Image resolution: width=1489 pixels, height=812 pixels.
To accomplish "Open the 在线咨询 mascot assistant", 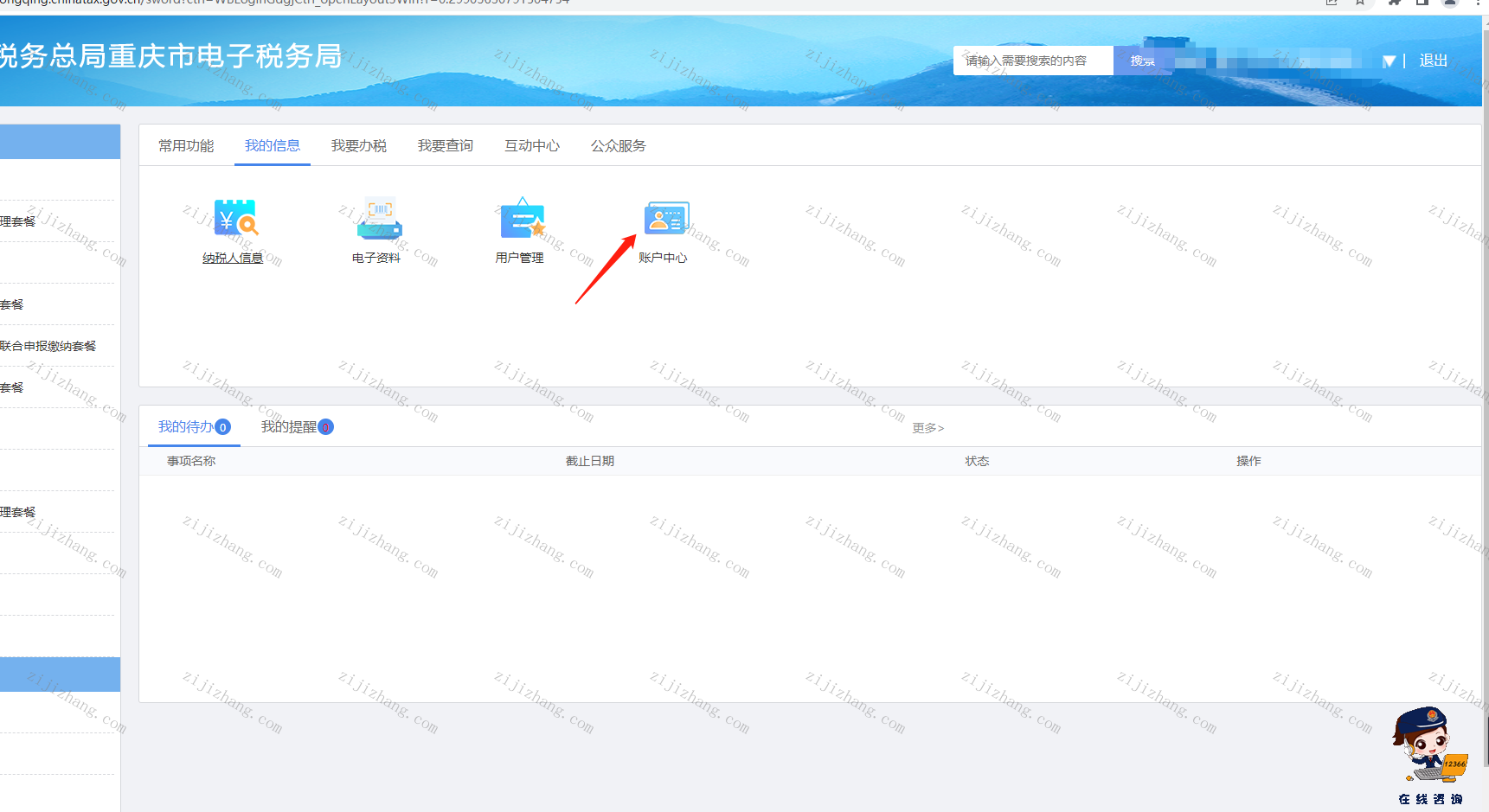I will click(1430, 755).
